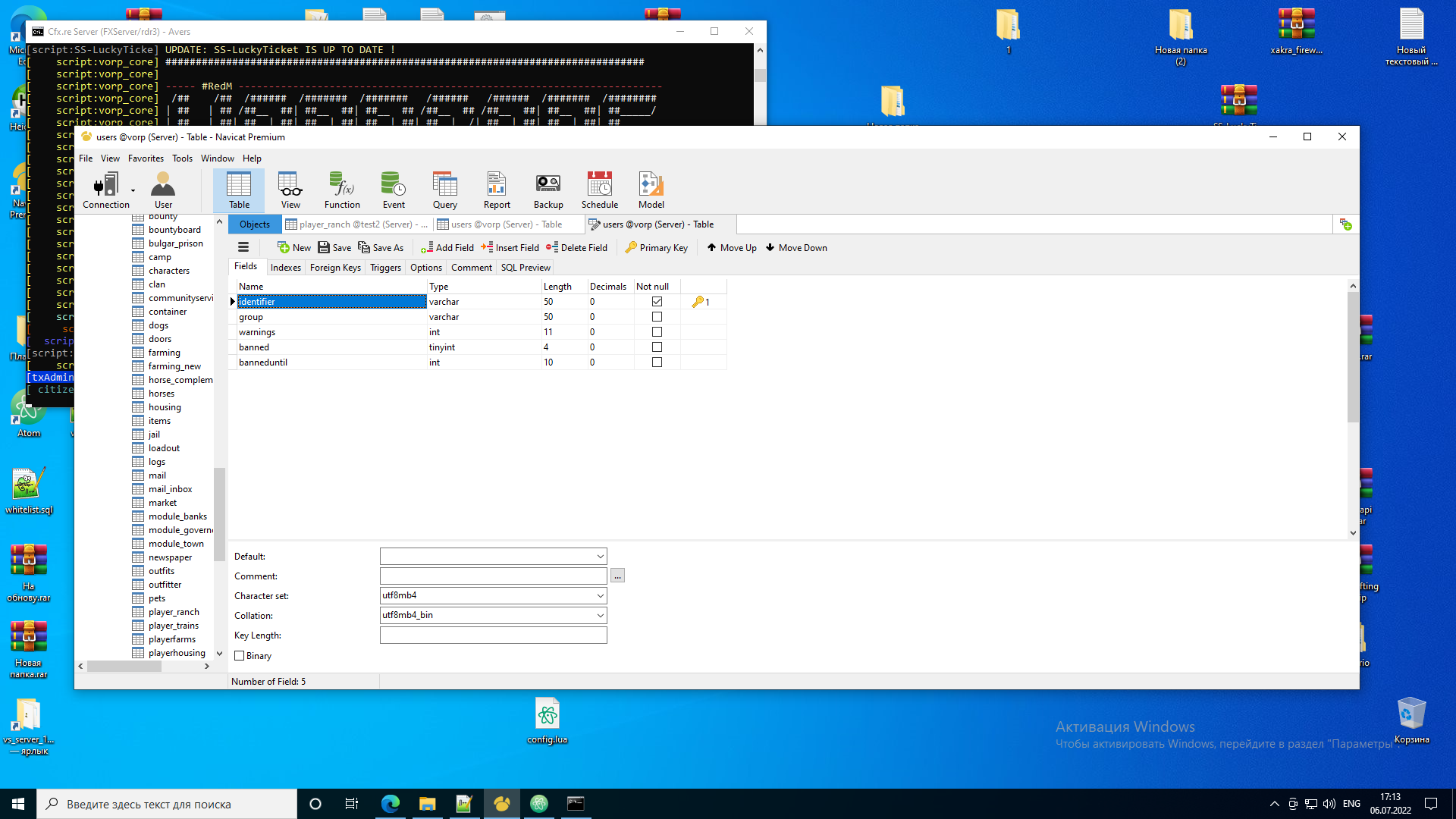This screenshot has width=1456, height=819.
Task: Open the Event tool icon
Action: click(394, 190)
